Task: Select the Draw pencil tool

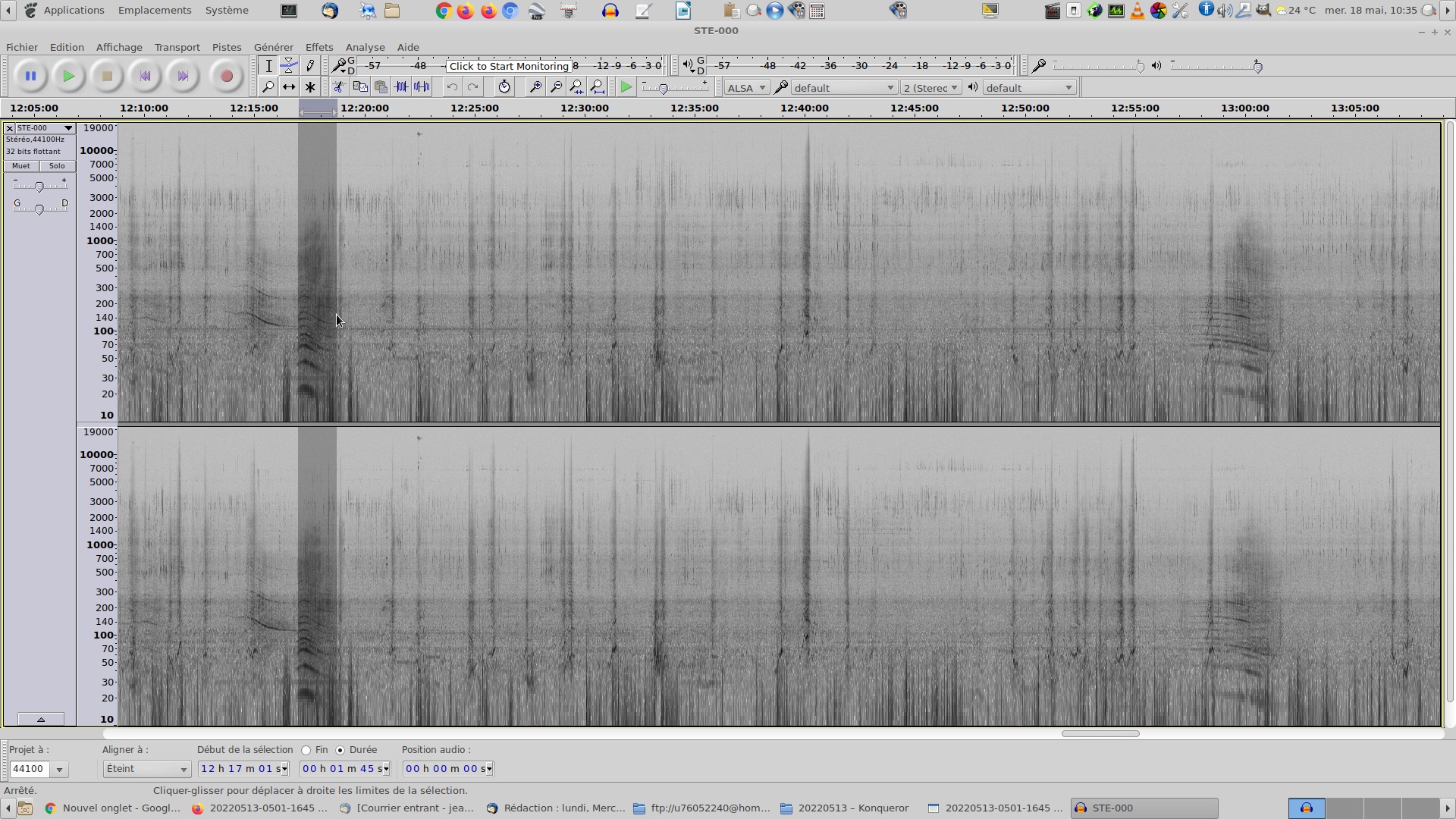Action: (310, 66)
